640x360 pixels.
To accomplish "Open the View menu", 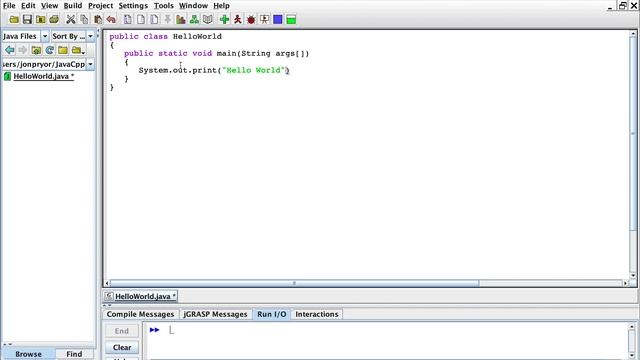I will 49,6.
